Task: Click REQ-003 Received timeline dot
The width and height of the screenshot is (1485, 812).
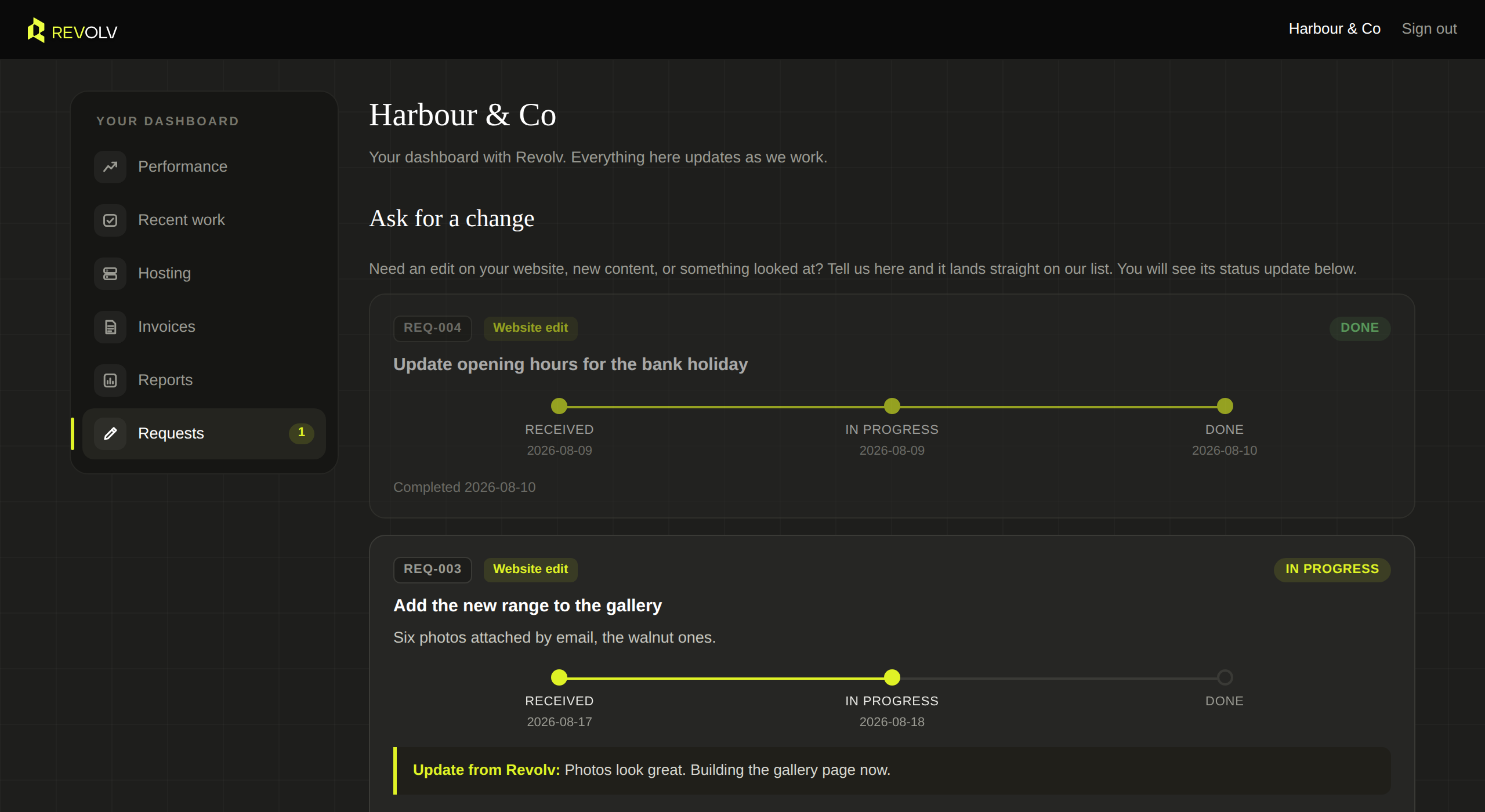Action: click(x=559, y=677)
